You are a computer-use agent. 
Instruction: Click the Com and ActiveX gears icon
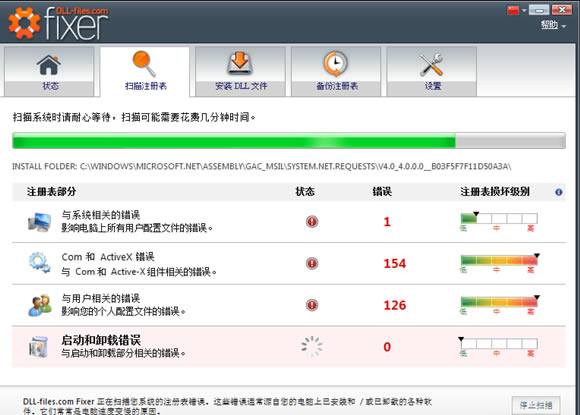pos(40,263)
